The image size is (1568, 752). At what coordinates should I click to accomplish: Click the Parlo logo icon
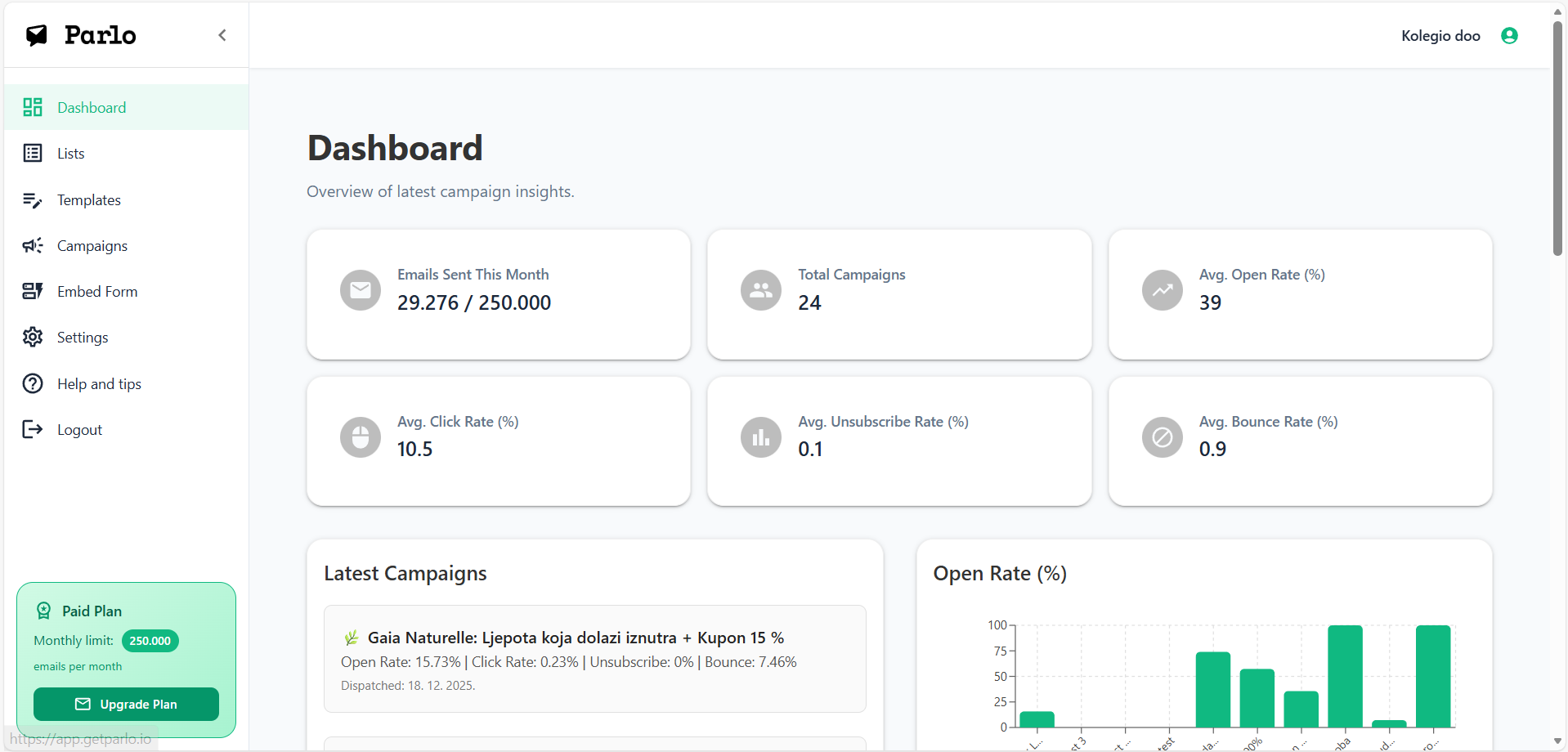(x=37, y=35)
